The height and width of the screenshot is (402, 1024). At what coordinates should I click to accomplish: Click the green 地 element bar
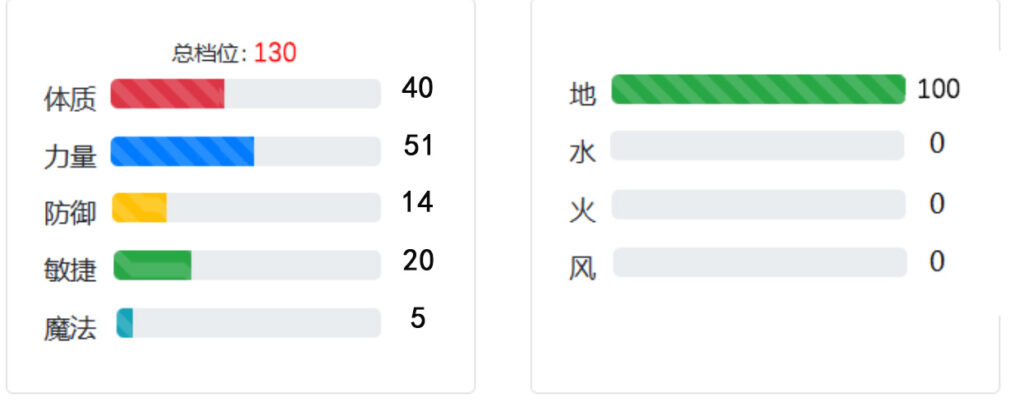(758, 89)
